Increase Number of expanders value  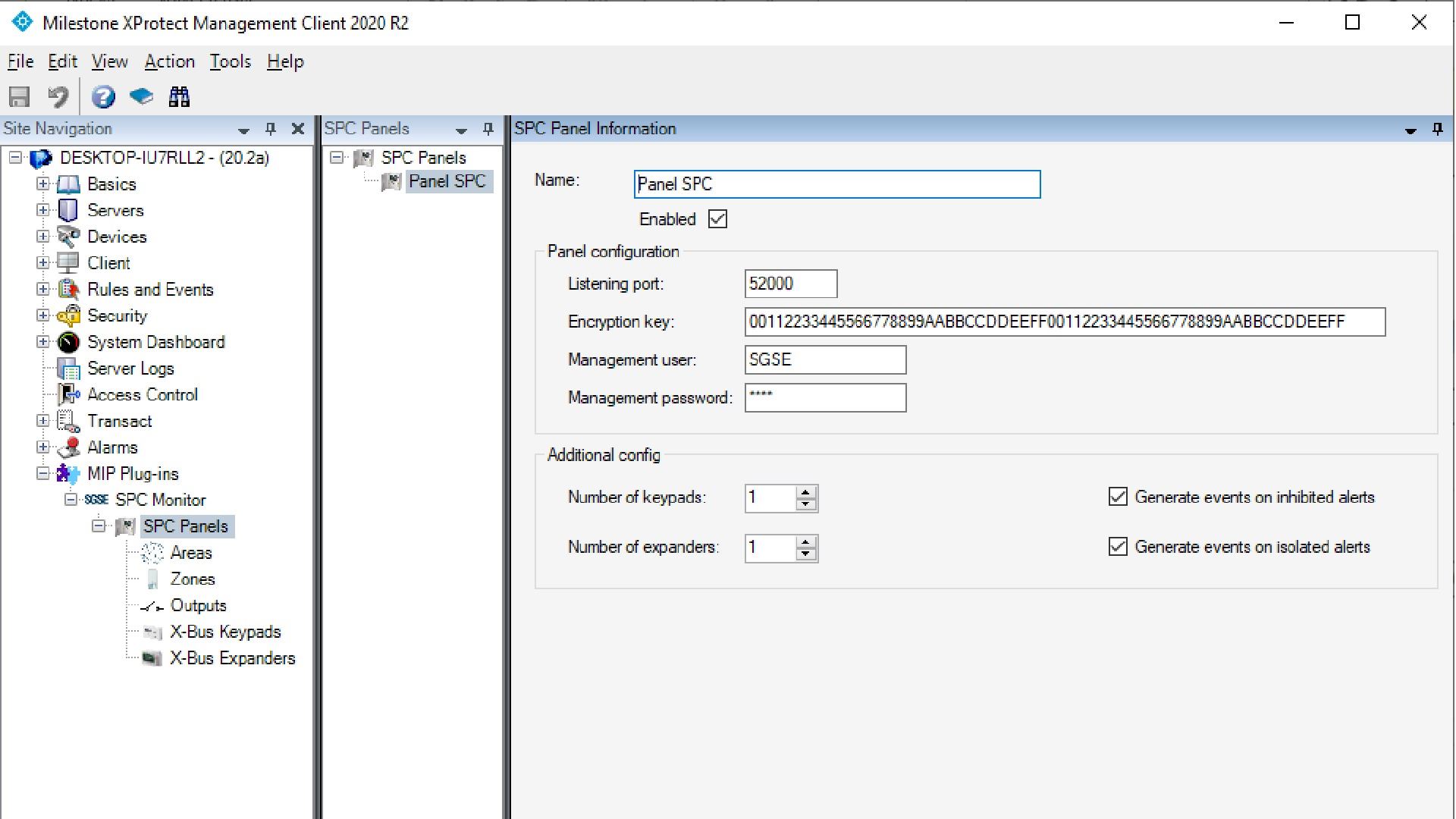click(807, 541)
